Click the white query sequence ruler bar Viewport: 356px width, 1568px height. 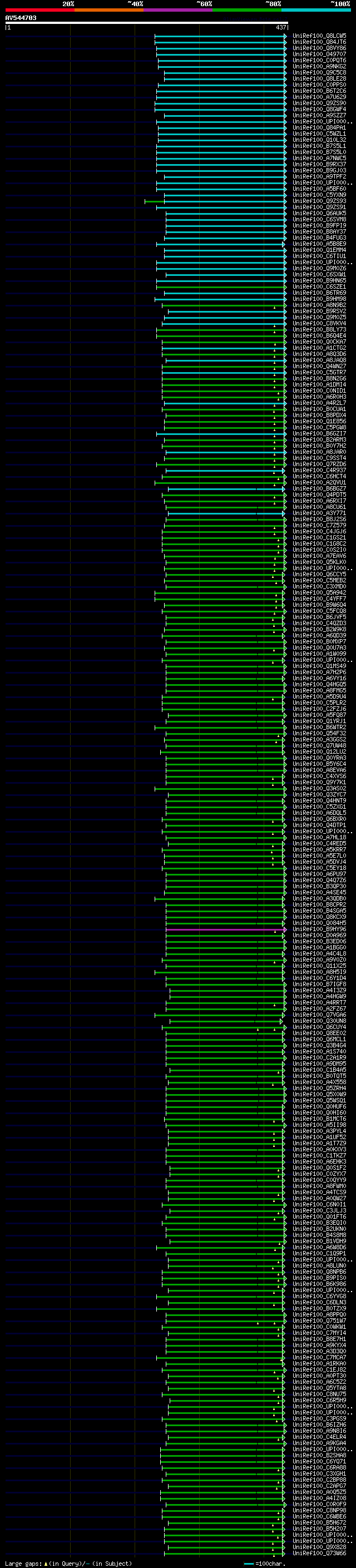click(x=147, y=23)
